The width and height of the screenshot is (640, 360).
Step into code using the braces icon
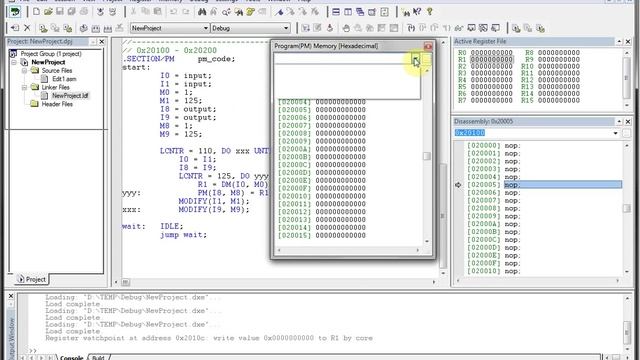(411, 28)
